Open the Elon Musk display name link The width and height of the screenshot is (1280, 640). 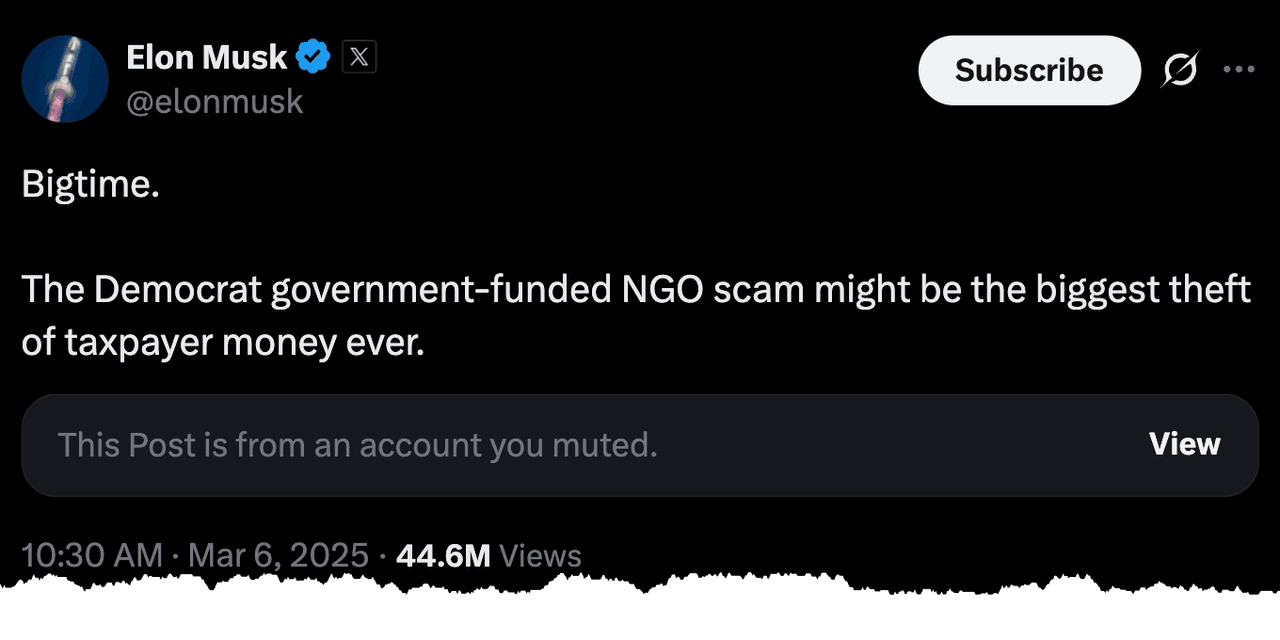coord(207,58)
